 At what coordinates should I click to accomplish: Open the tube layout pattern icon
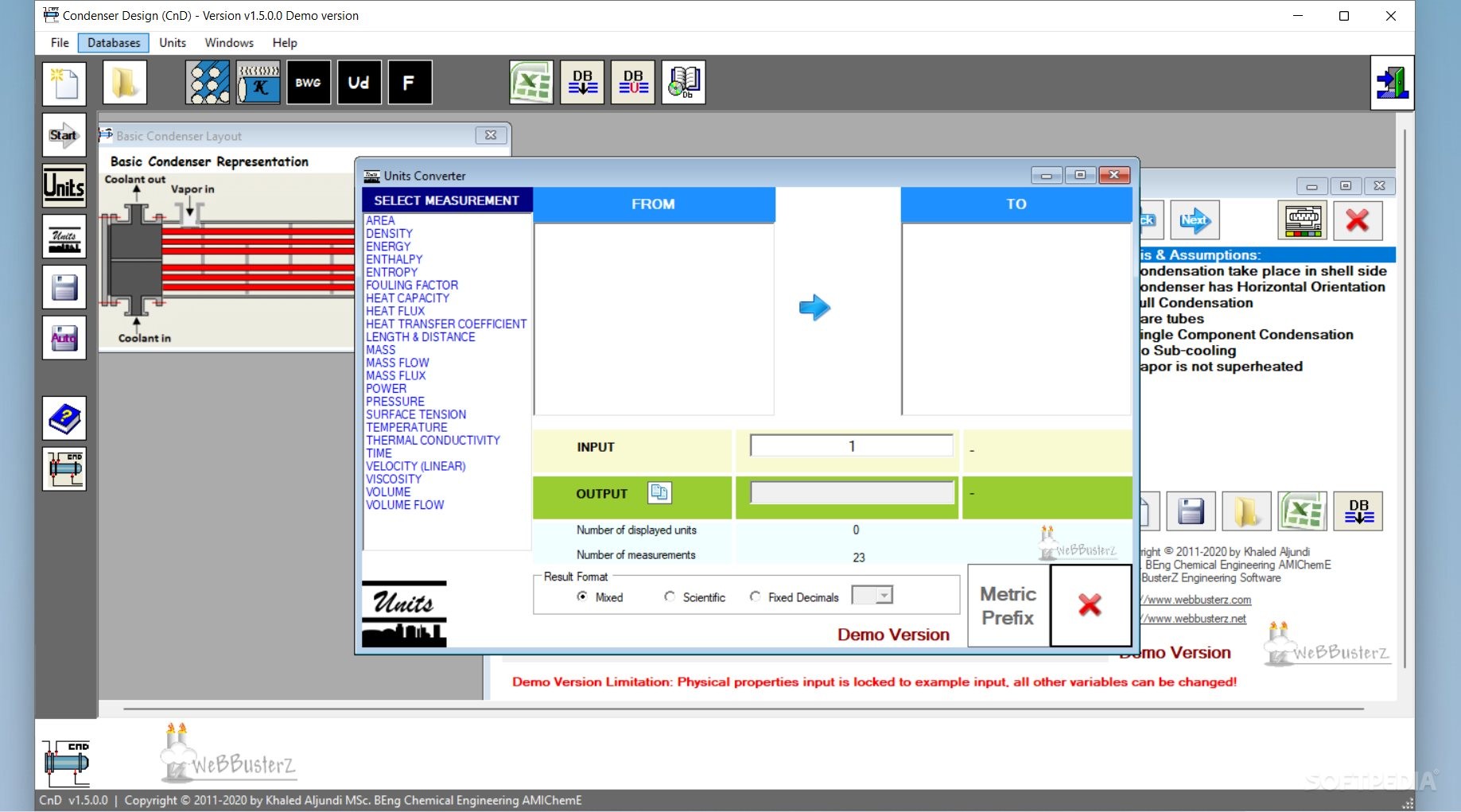pyautogui.click(x=208, y=83)
